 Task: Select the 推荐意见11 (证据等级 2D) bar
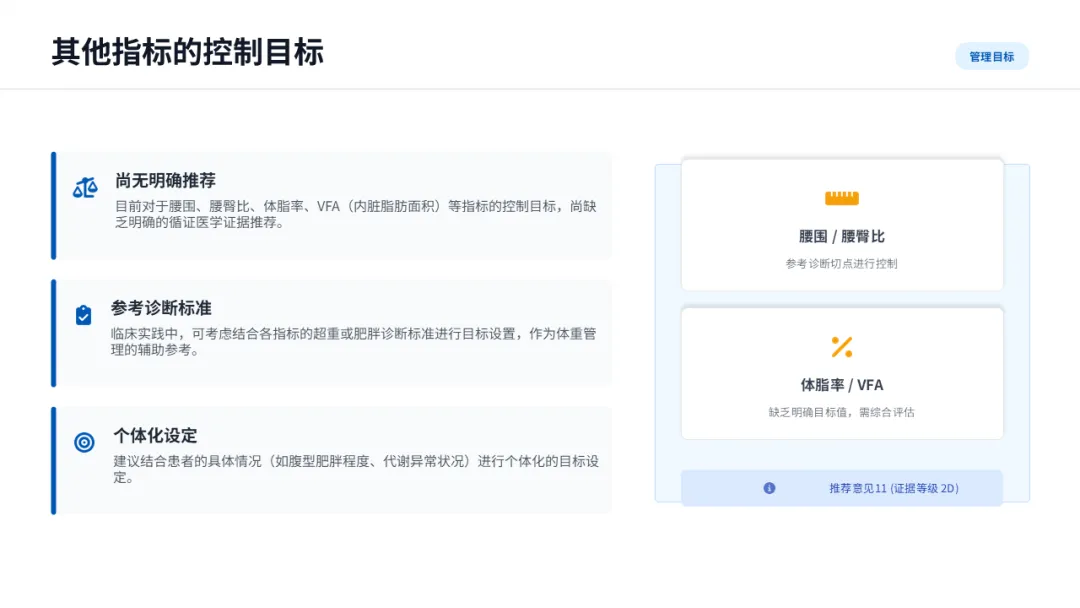[x=842, y=488]
